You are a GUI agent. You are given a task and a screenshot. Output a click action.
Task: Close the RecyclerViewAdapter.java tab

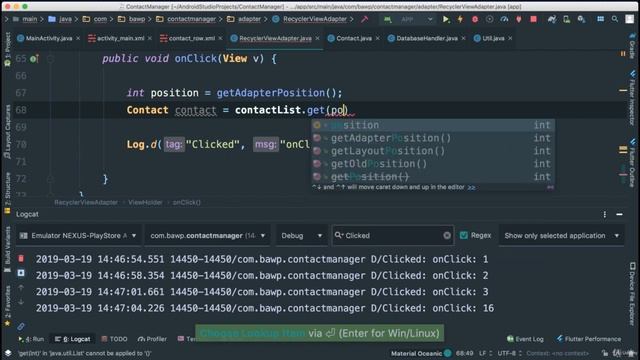[x=317, y=38]
